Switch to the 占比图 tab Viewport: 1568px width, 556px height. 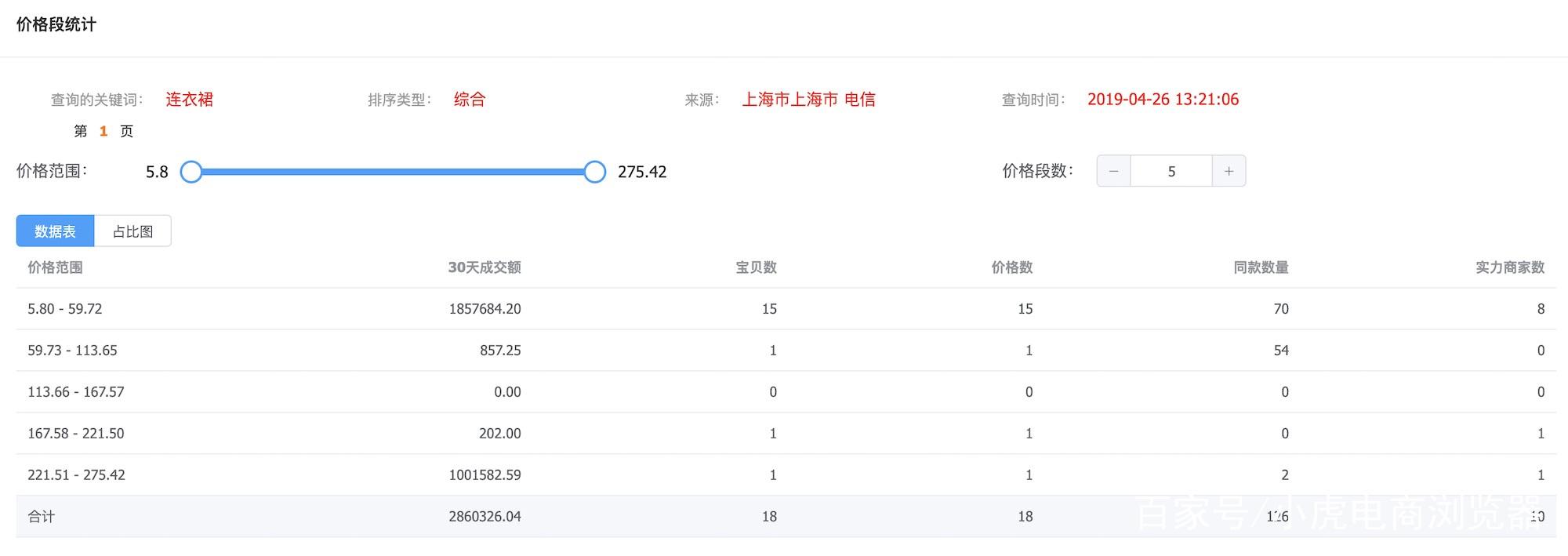(x=132, y=231)
